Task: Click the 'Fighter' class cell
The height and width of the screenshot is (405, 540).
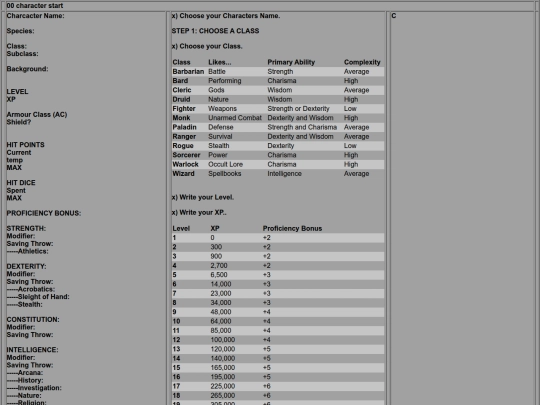Action: click(184, 108)
